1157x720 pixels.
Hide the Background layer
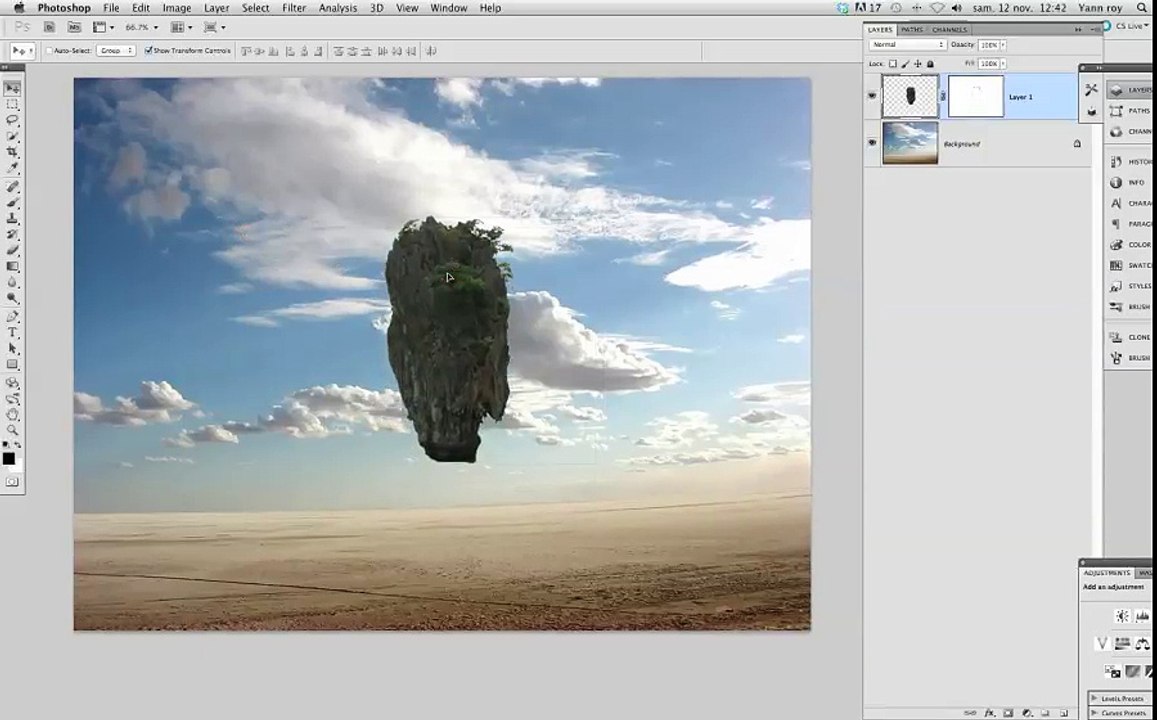point(872,143)
